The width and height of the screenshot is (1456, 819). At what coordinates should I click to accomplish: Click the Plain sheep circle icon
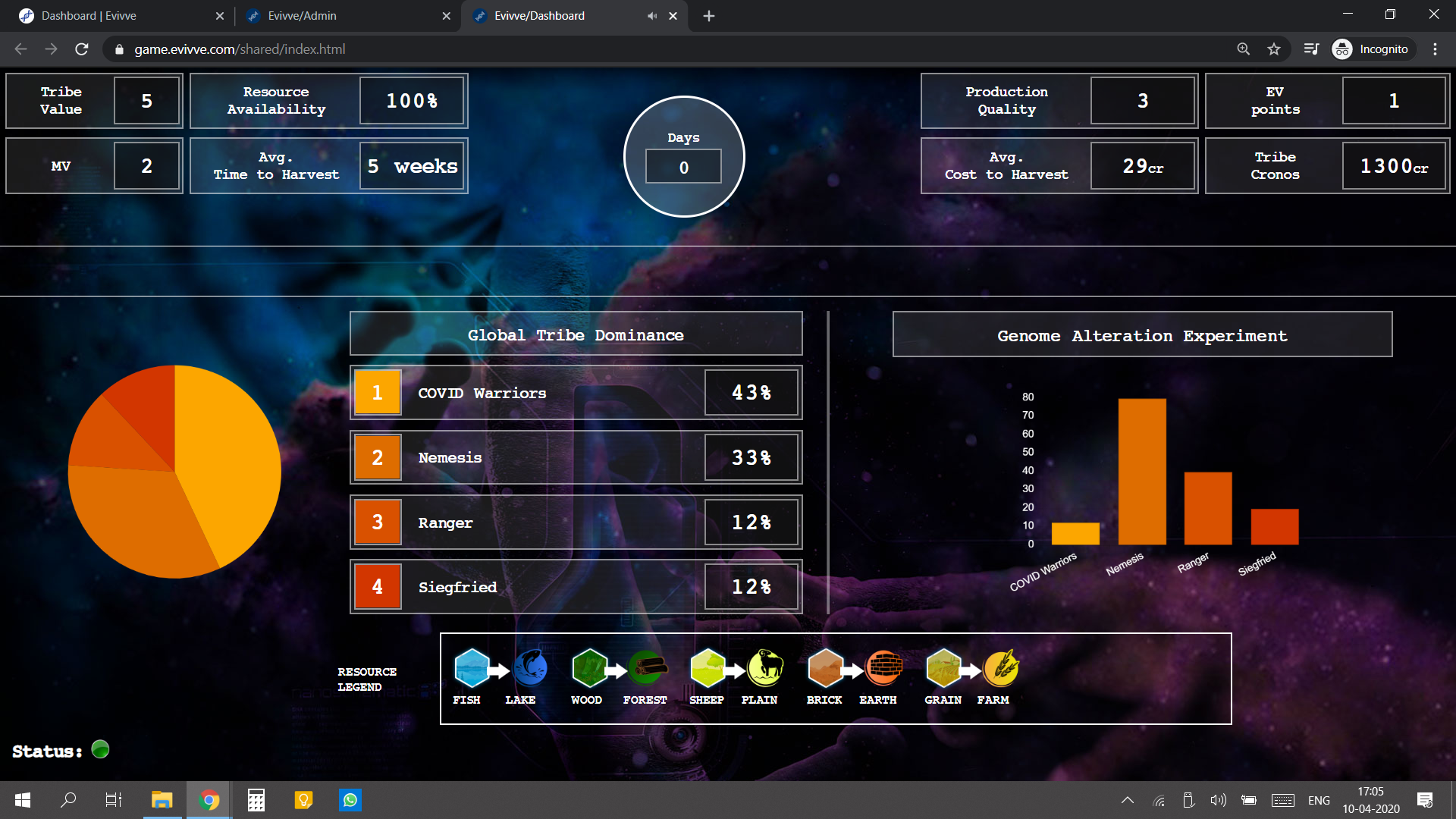765,667
